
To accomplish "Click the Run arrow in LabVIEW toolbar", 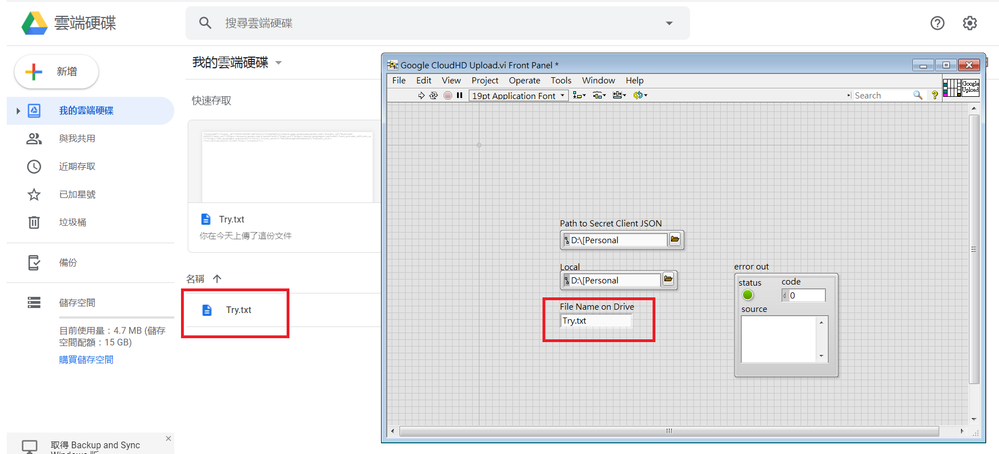I will coord(421,96).
